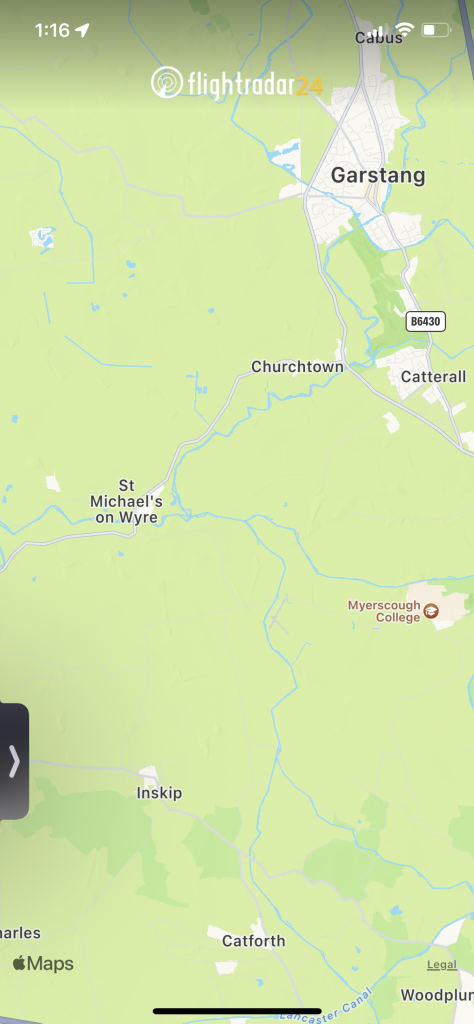
Task: Tap the Flightradar24 radar logo icon
Action: pos(167,83)
